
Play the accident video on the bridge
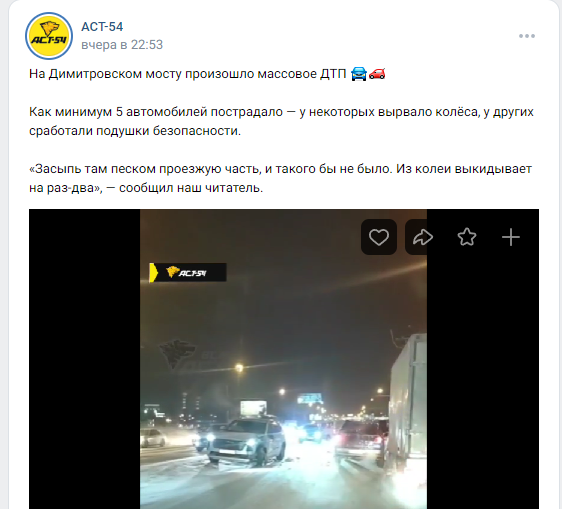284,359
